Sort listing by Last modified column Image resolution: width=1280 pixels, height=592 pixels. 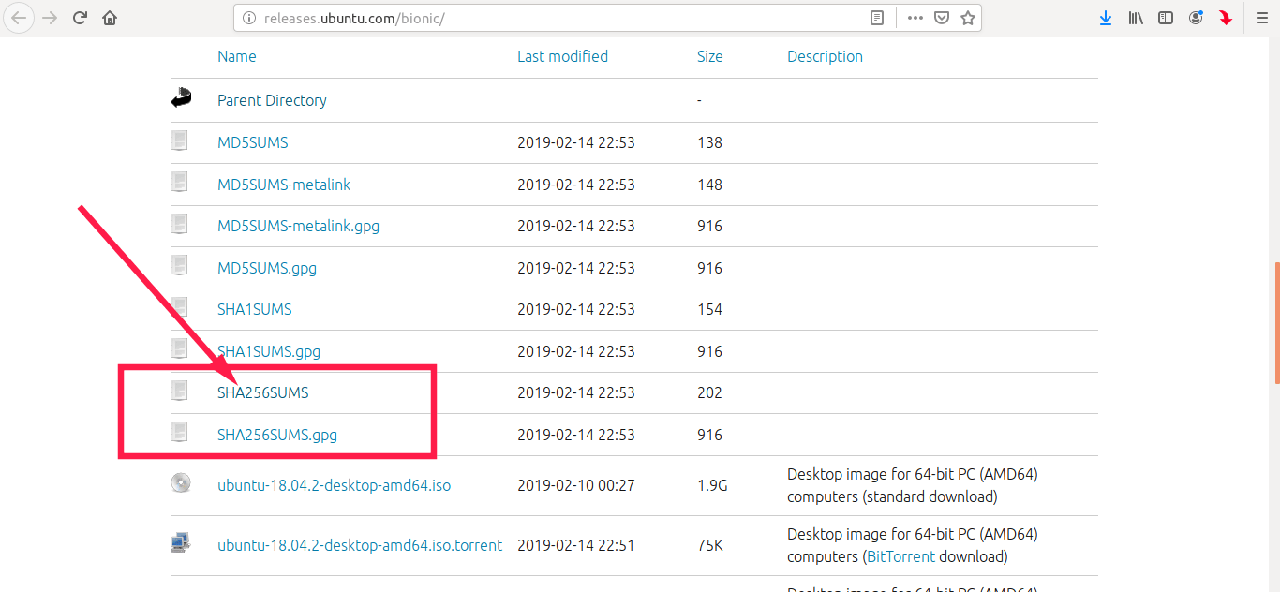click(x=562, y=57)
